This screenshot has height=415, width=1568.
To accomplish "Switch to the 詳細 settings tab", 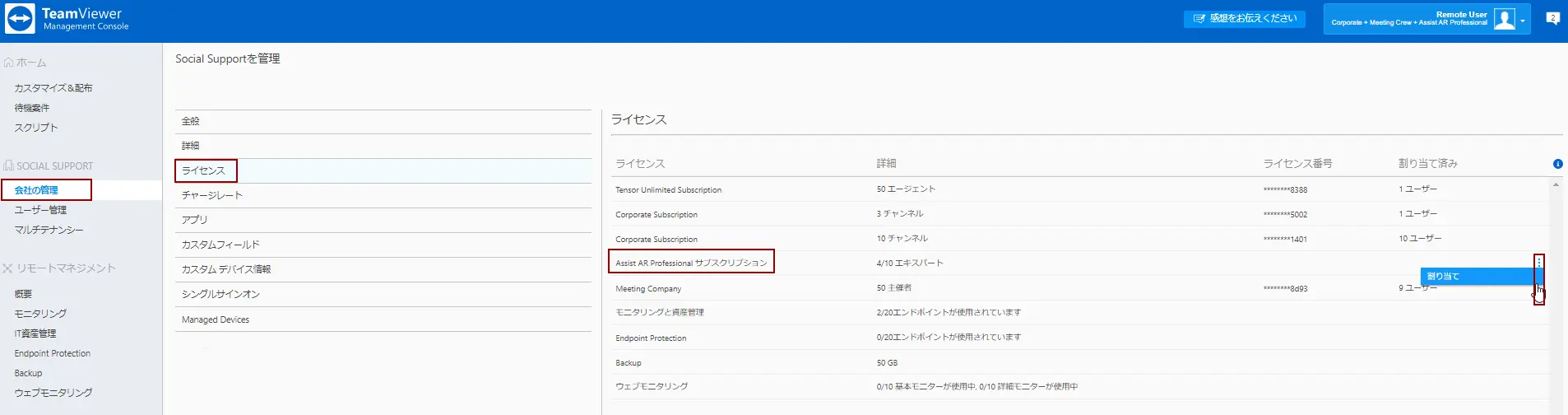I will click(383, 146).
